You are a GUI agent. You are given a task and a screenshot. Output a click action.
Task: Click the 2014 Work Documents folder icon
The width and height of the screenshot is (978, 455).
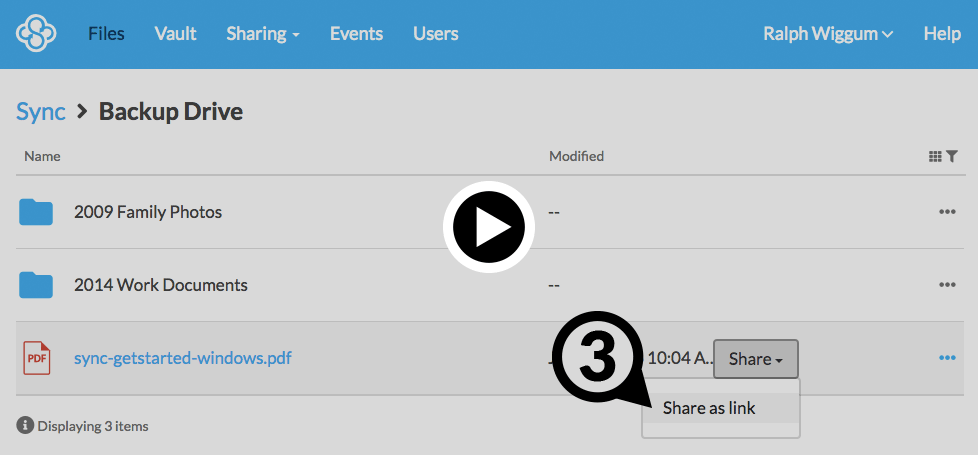click(x=36, y=285)
